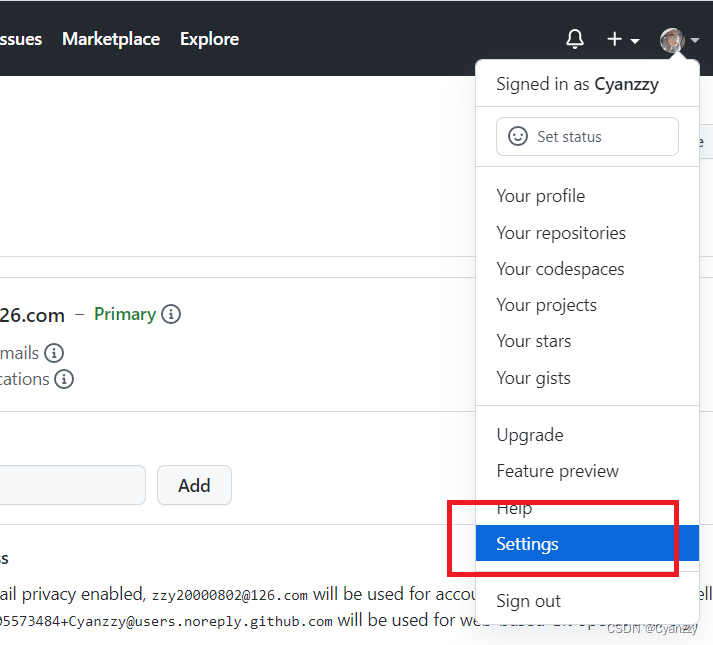Click the Set status button
Image resolution: width=713 pixels, height=645 pixels.
(587, 136)
